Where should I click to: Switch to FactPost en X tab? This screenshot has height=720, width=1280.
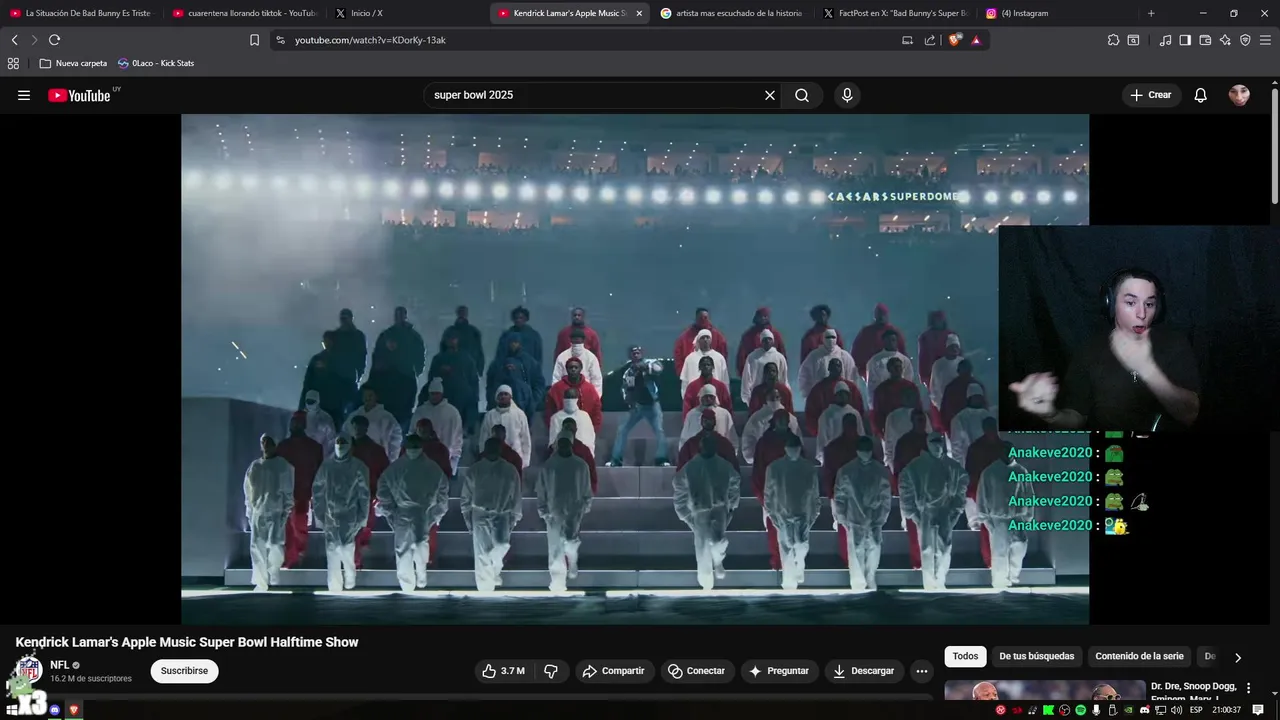pos(895,13)
